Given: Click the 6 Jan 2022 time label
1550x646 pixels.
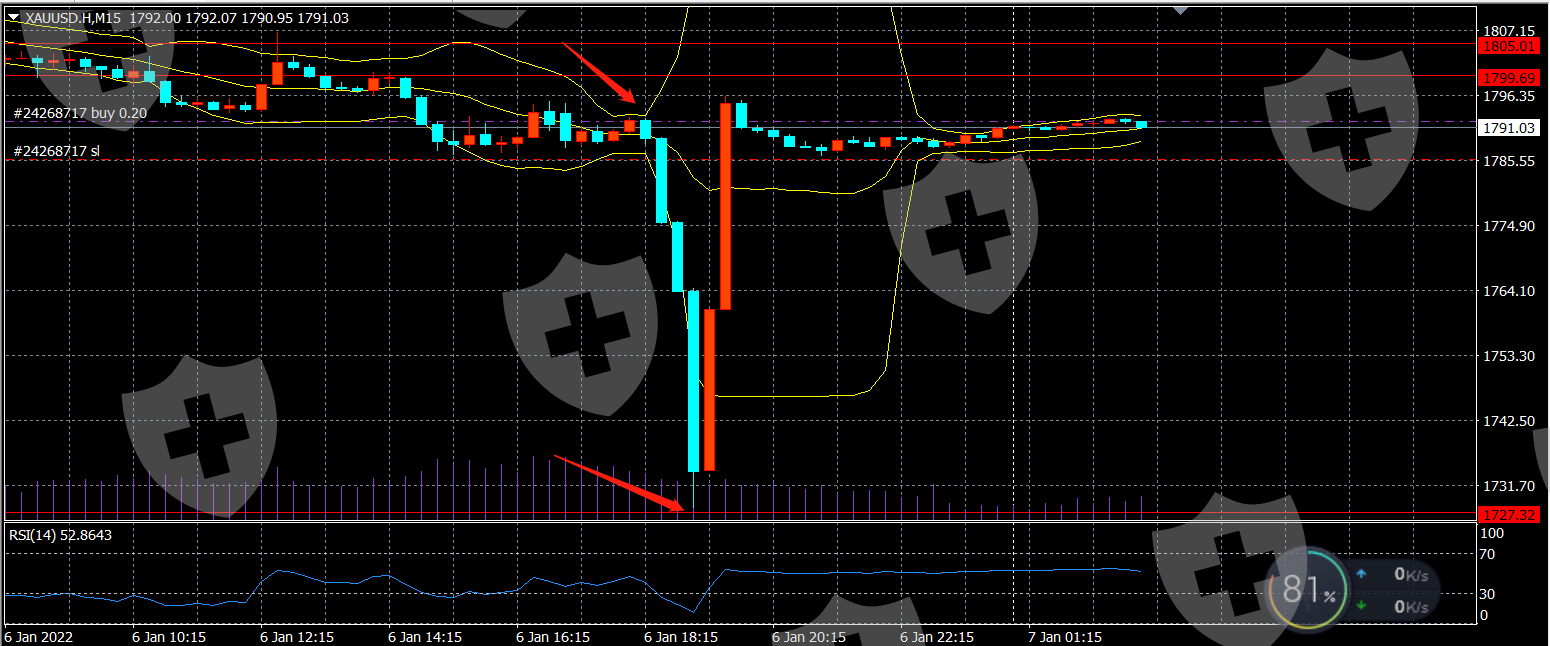Looking at the screenshot, I should click(x=39, y=636).
